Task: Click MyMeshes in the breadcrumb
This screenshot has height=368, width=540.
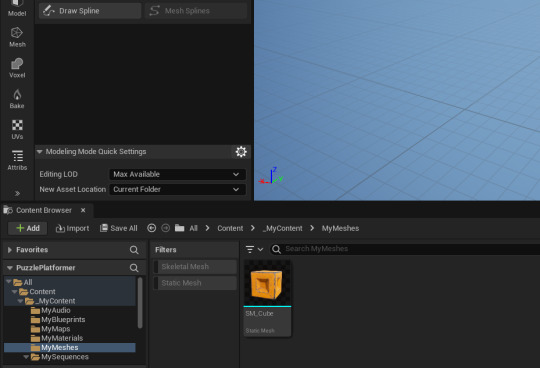Action: tap(340, 228)
